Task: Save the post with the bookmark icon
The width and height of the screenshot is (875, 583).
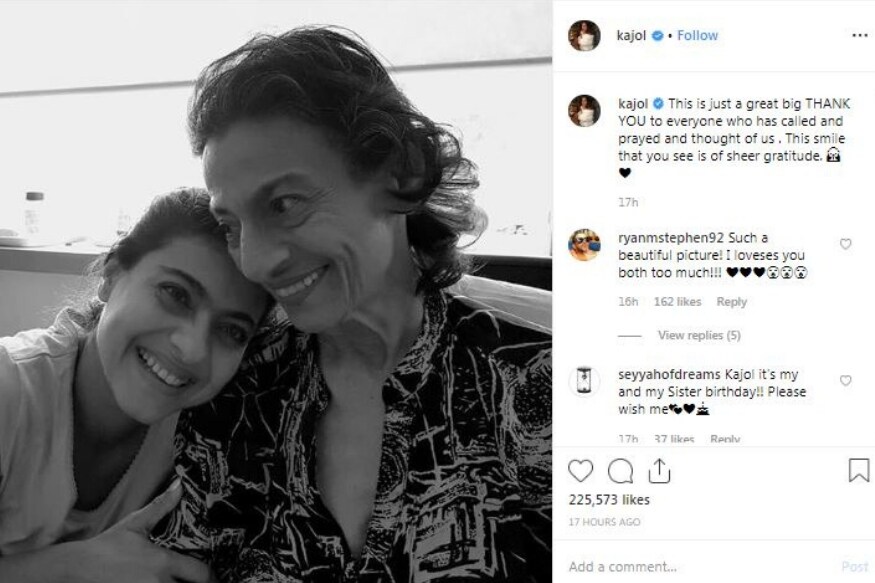Action: [x=858, y=471]
